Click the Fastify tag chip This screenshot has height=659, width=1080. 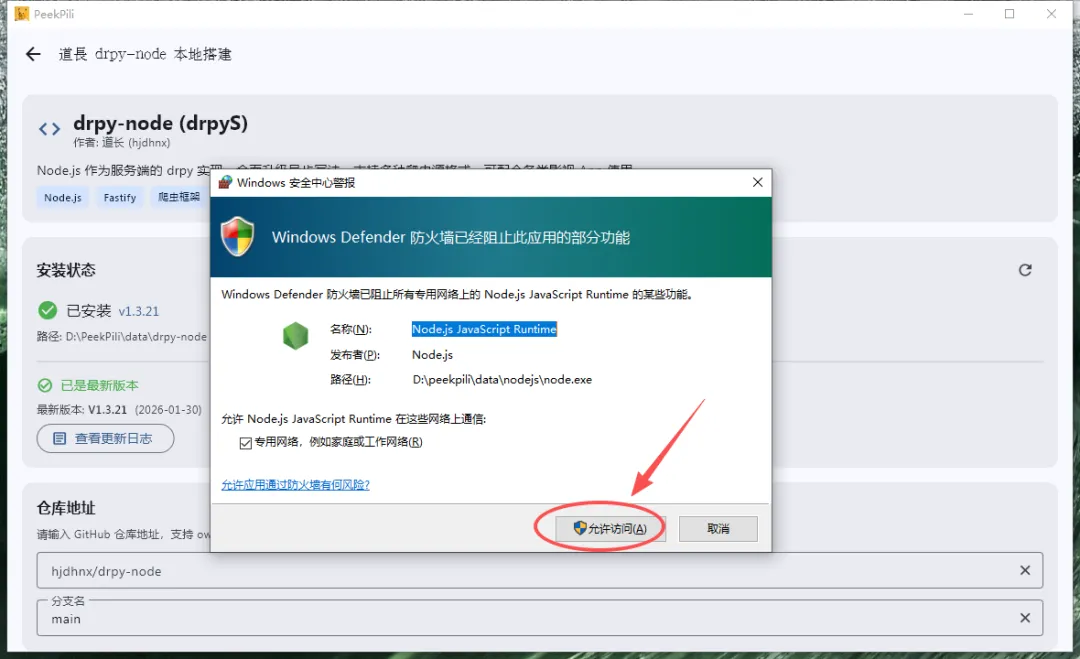click(x=120, y=198)
